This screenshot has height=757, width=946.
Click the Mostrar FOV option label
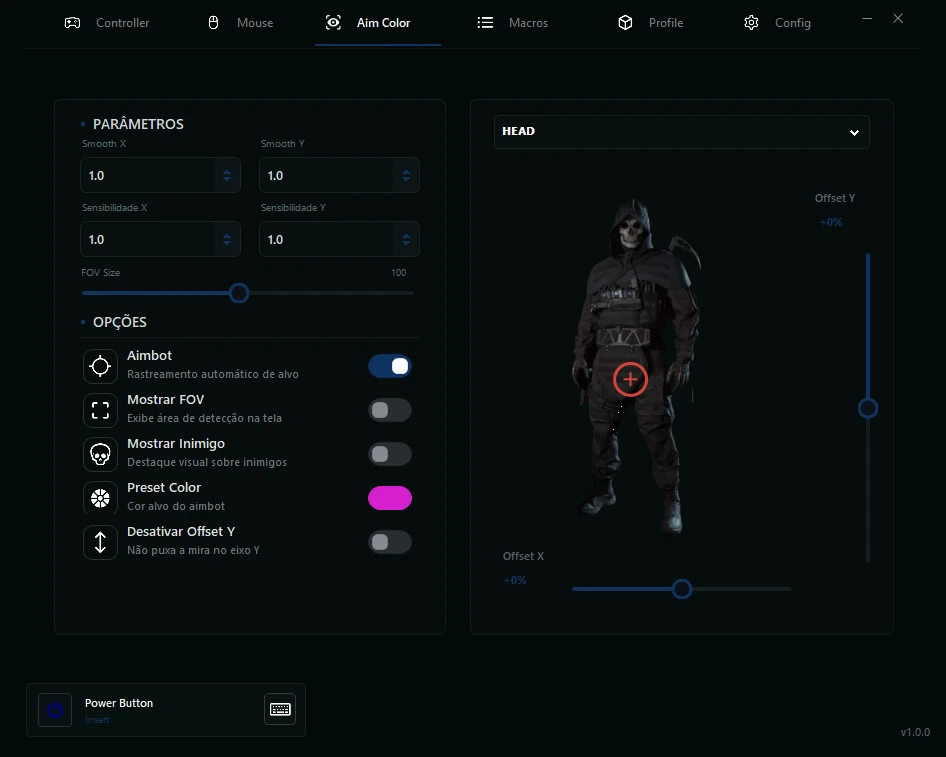pyautogui.click(x=166, y=400)
